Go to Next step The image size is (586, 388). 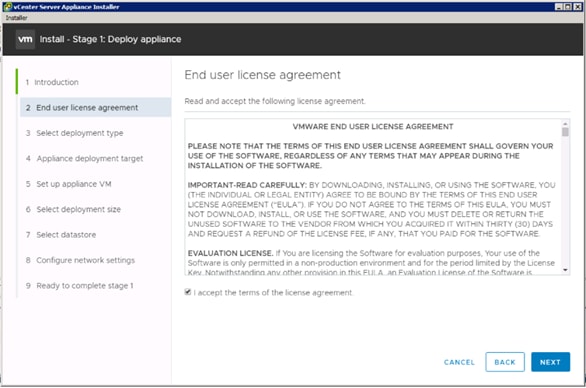550,362
